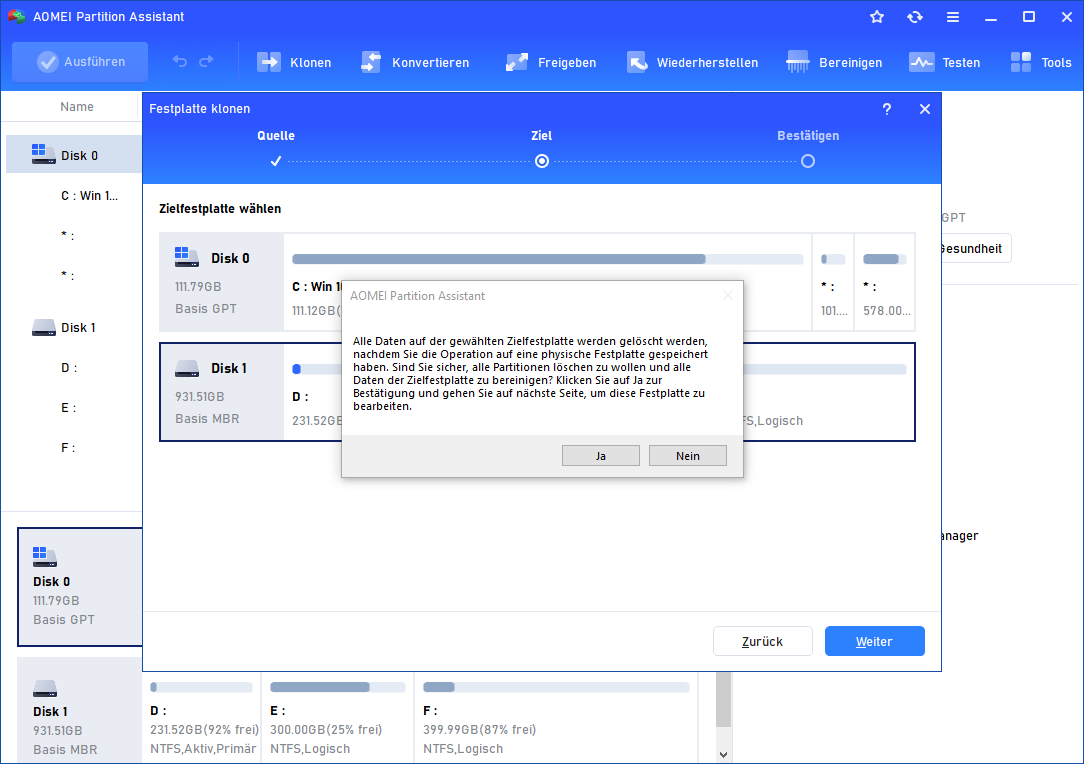Screen dimensions: 1084x764
Task: Select E : 300.00GB partition block
Action: [x=337, y=719]
